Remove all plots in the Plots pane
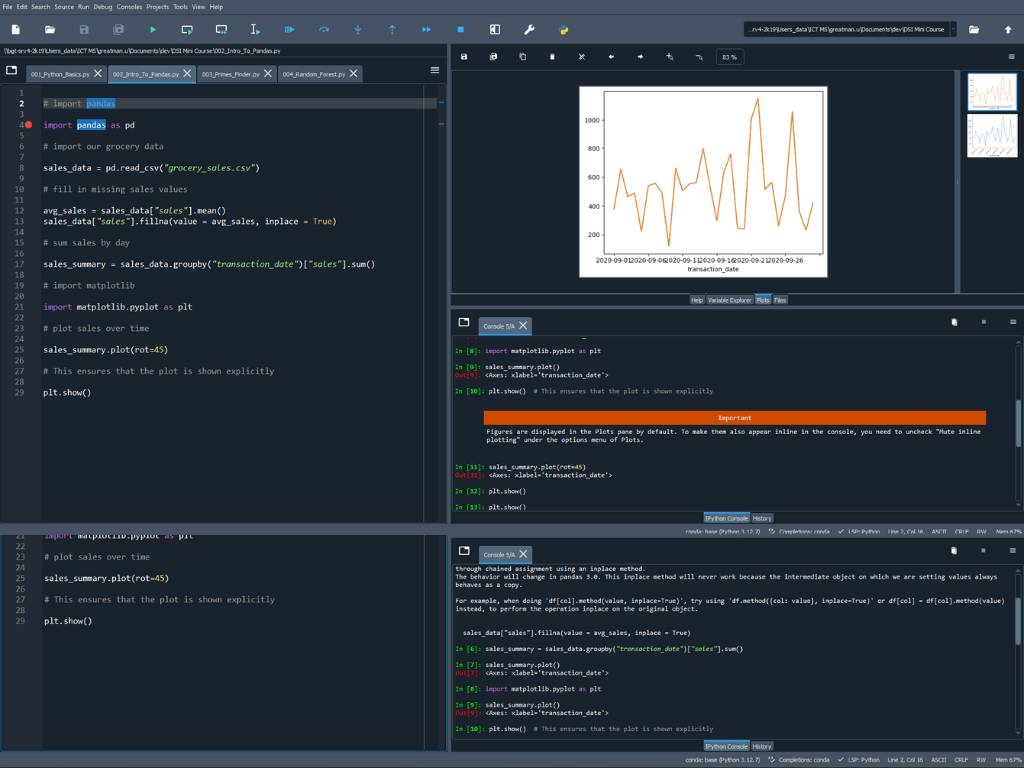 tap(582, 57)
